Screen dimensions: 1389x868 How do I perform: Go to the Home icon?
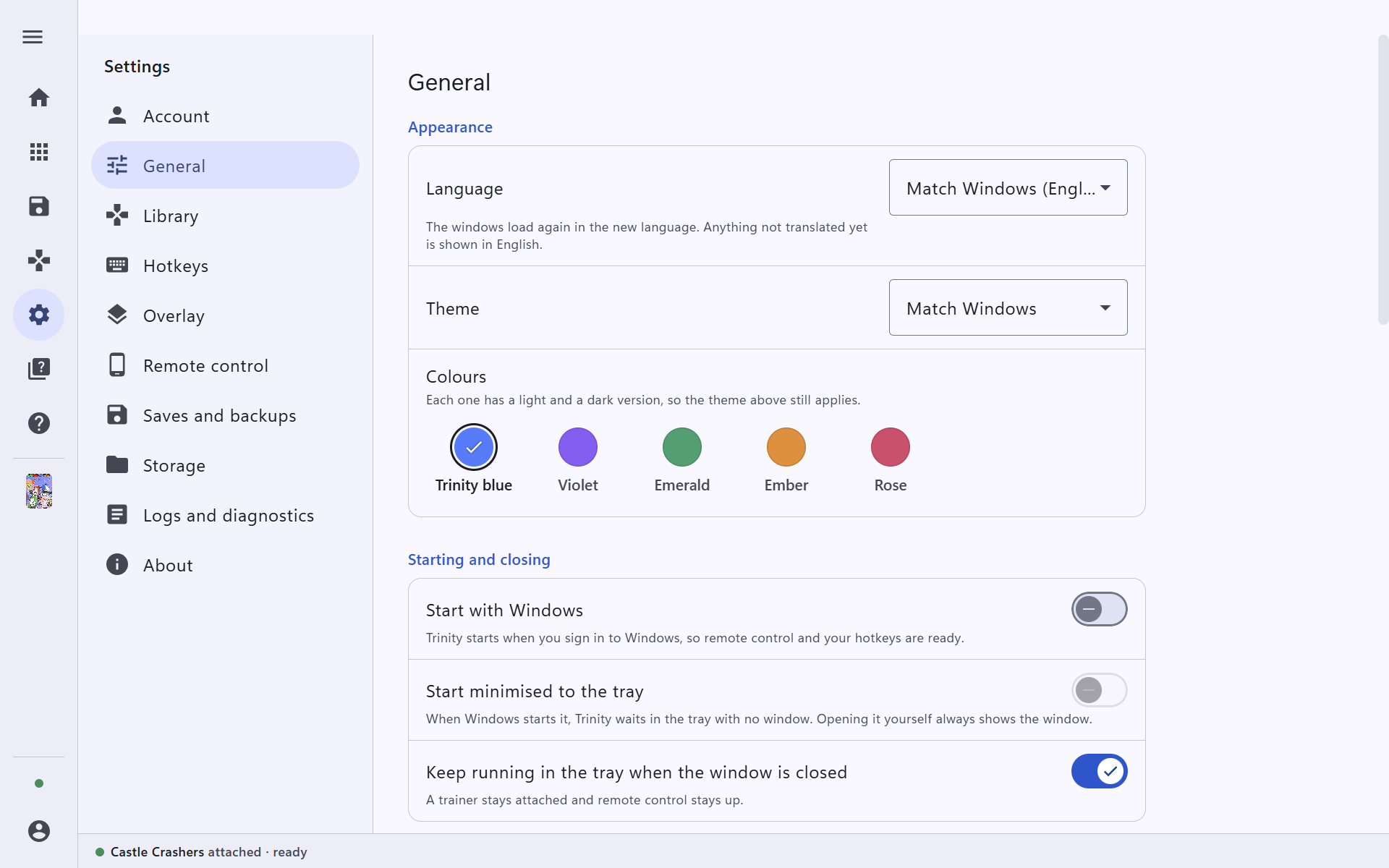39,98
